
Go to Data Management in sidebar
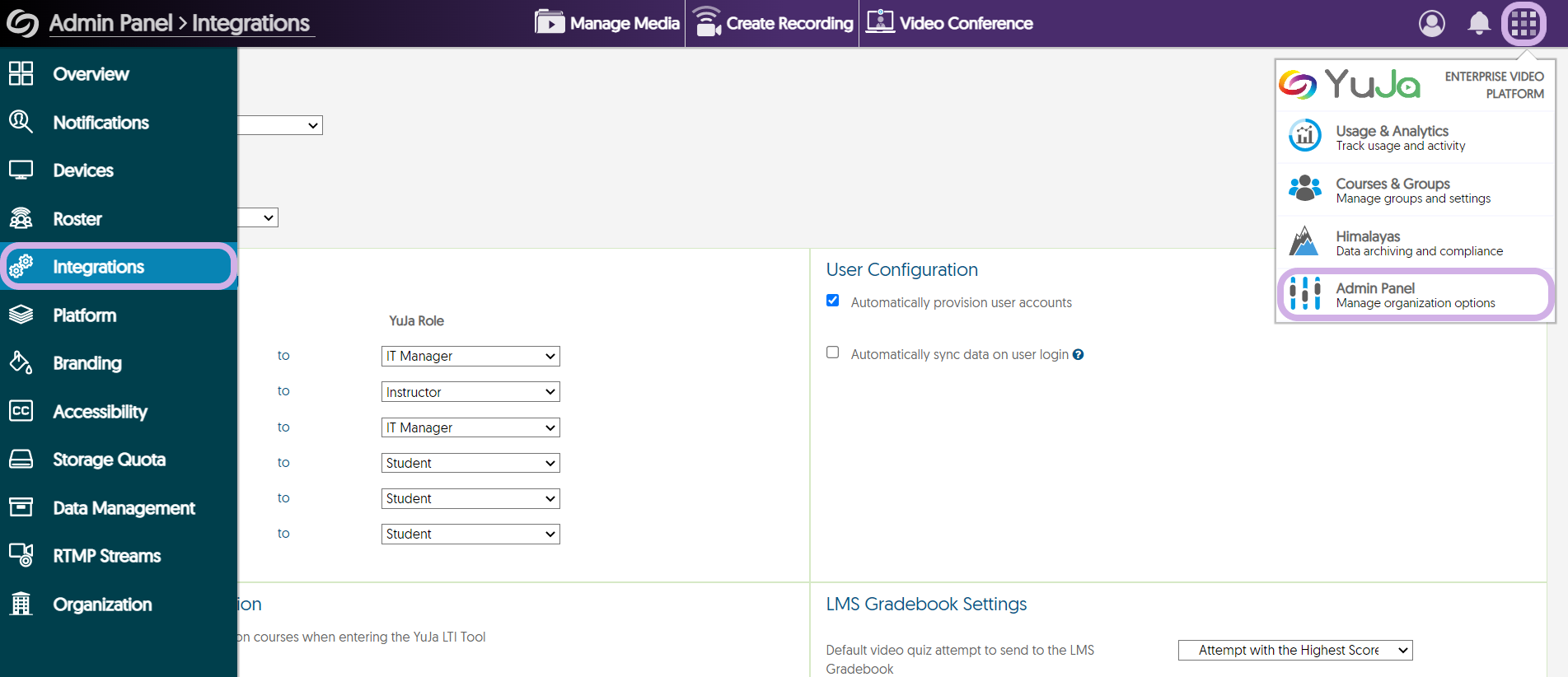tap(124, 508)
